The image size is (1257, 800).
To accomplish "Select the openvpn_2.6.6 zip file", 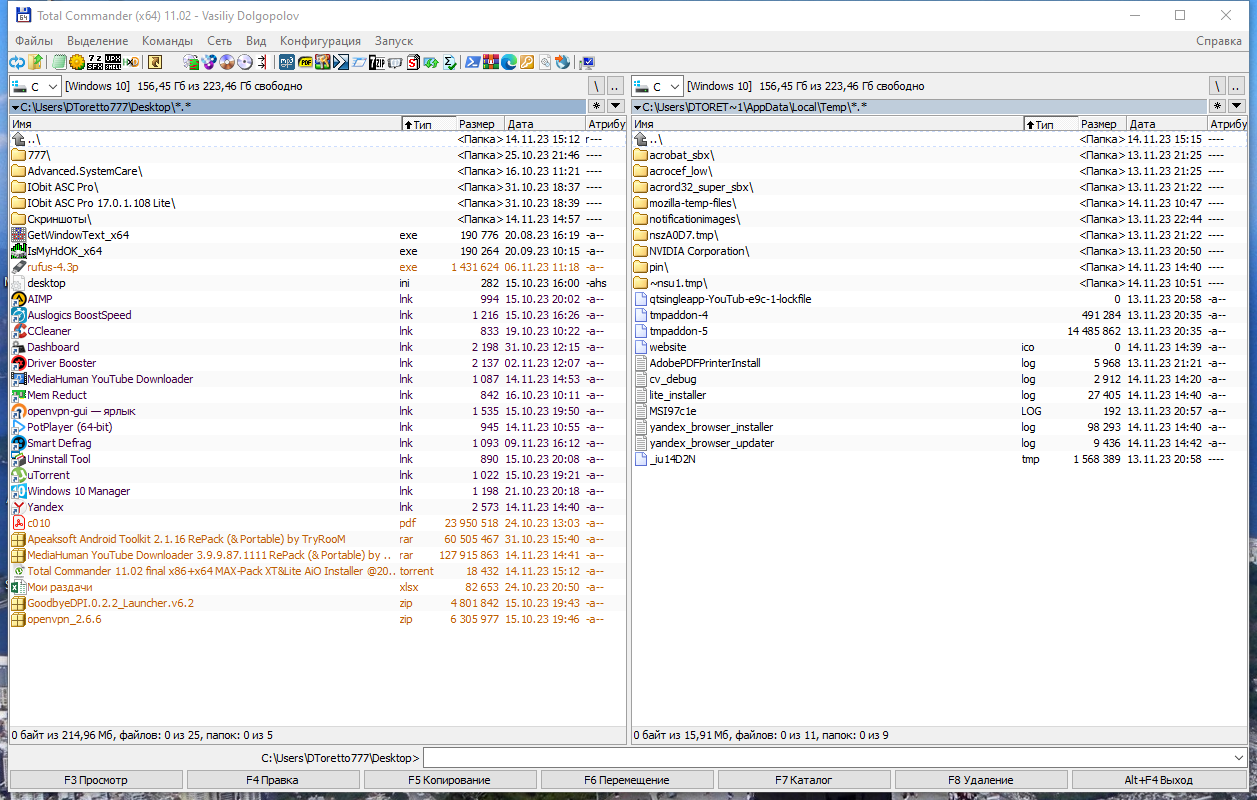I will 318,619.
